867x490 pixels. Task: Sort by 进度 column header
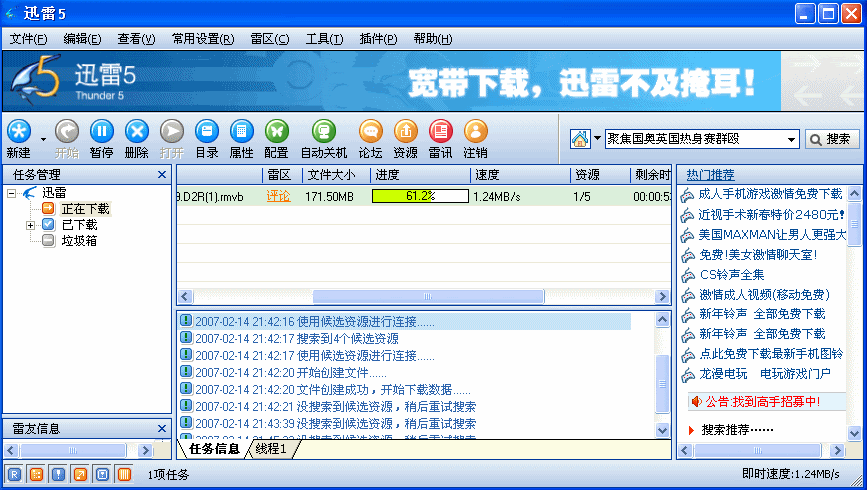pos(420,175)
